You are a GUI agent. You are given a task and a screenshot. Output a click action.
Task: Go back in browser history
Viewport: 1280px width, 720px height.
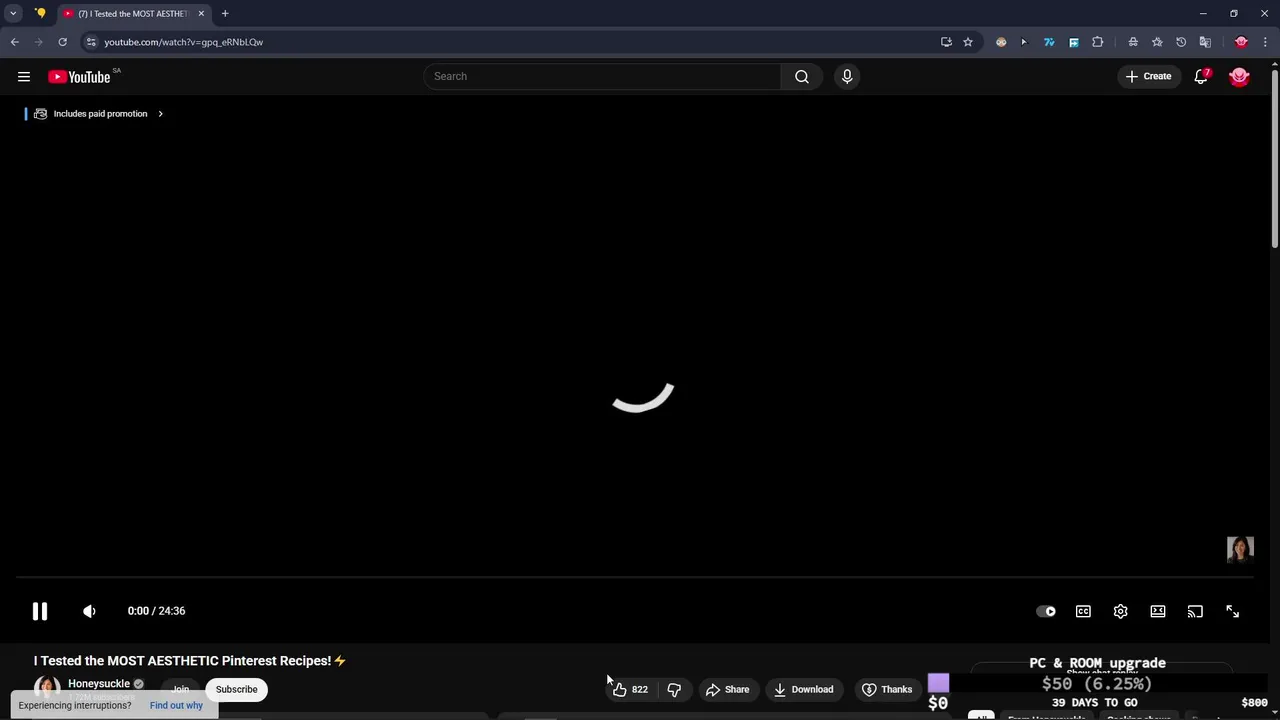(x=15, y=42)
